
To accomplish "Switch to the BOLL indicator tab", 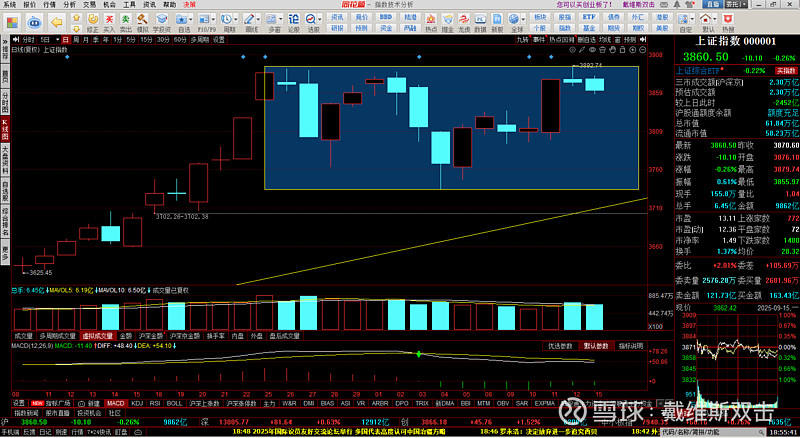I will pyautogui.click(x=174, y=403).
